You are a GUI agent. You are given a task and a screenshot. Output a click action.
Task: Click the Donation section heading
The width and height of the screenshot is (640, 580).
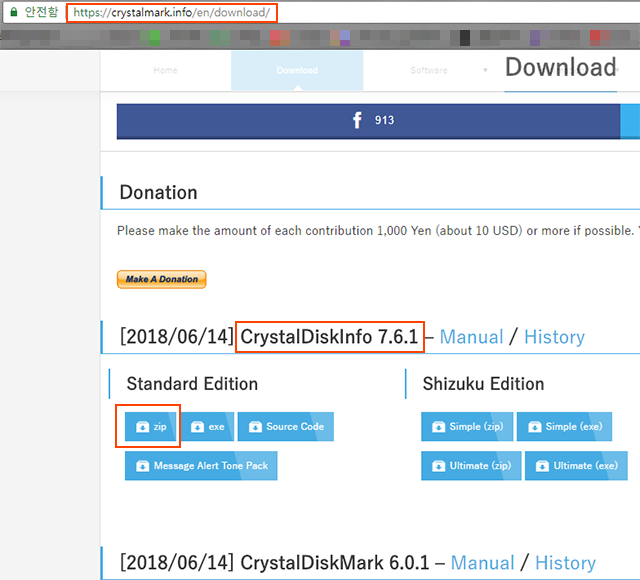(x=158, y=193)
